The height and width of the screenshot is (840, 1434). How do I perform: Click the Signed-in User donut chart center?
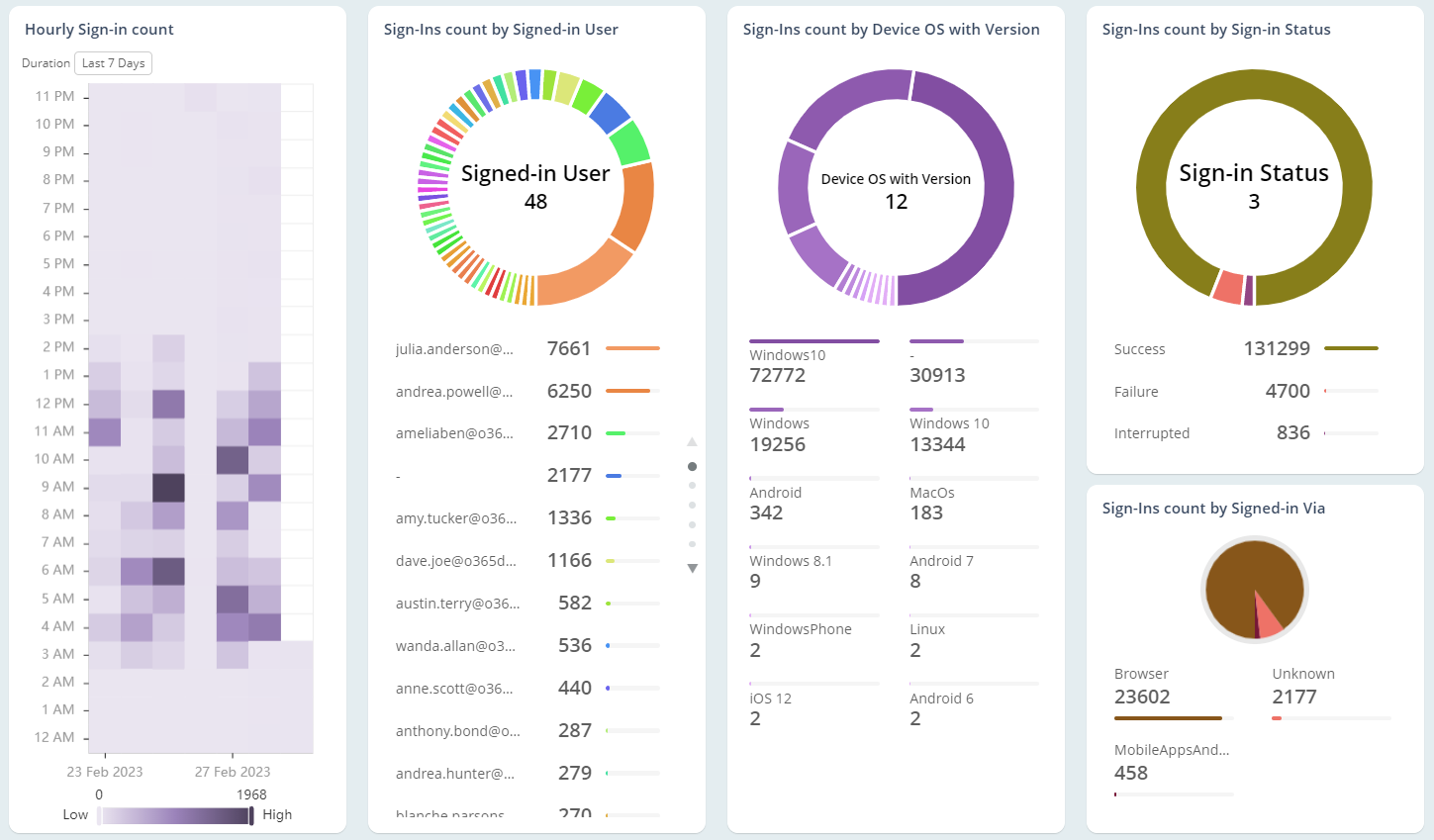pyautogui.click(x=537, y=188)
